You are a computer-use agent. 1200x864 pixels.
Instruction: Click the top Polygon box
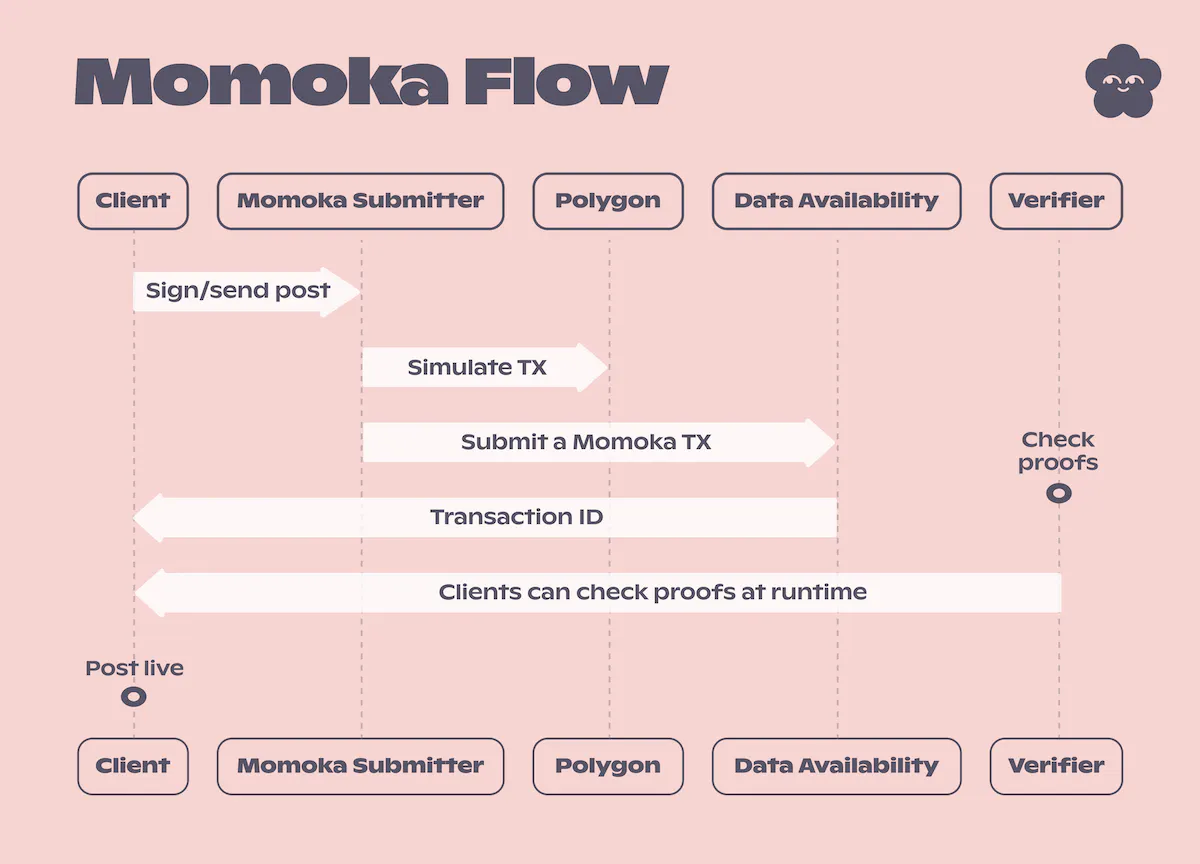pyautogui.click(x=608, y=201)
